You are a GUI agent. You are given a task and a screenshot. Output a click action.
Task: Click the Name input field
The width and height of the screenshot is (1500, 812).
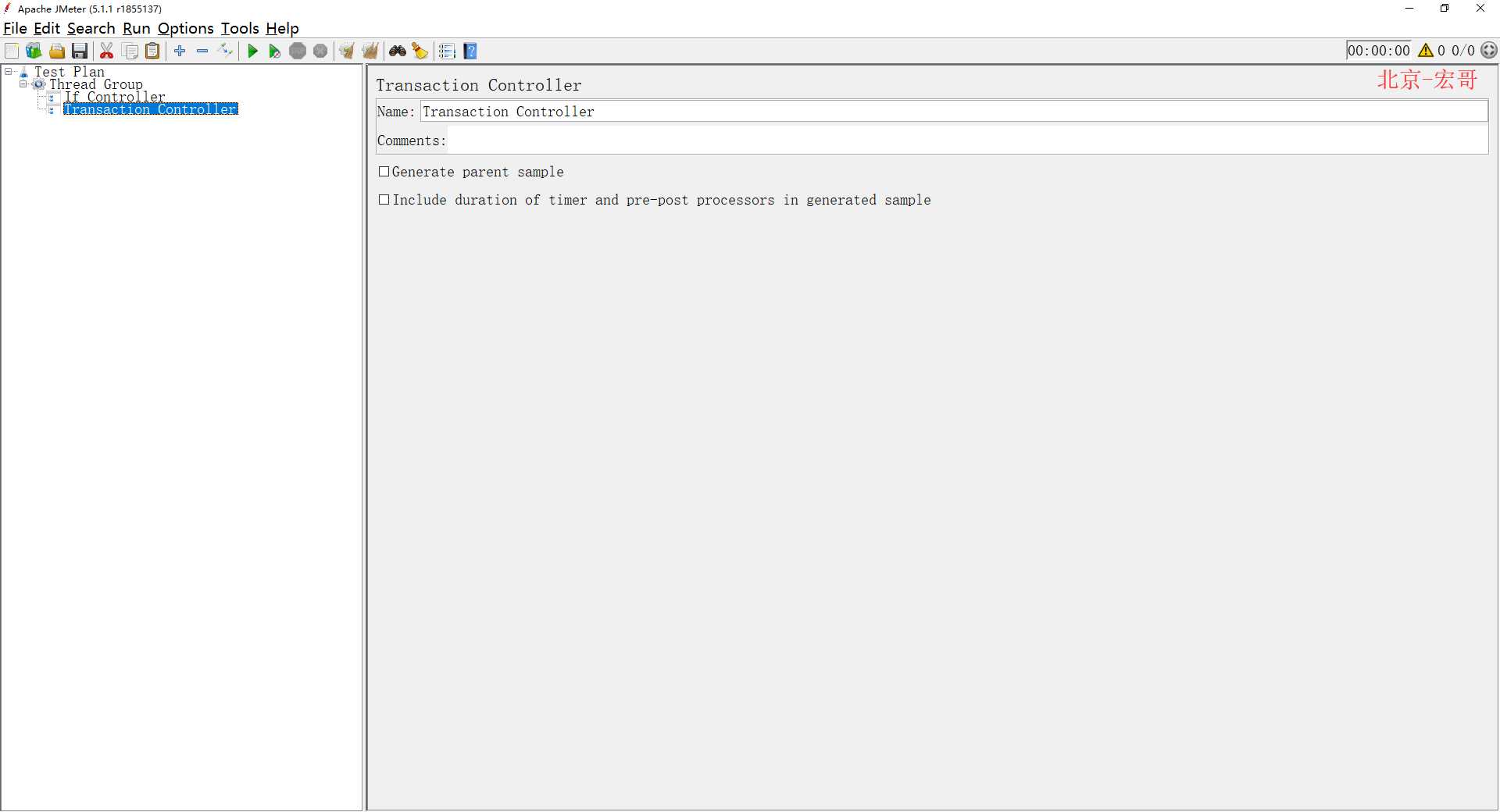[x=954, y=112]
